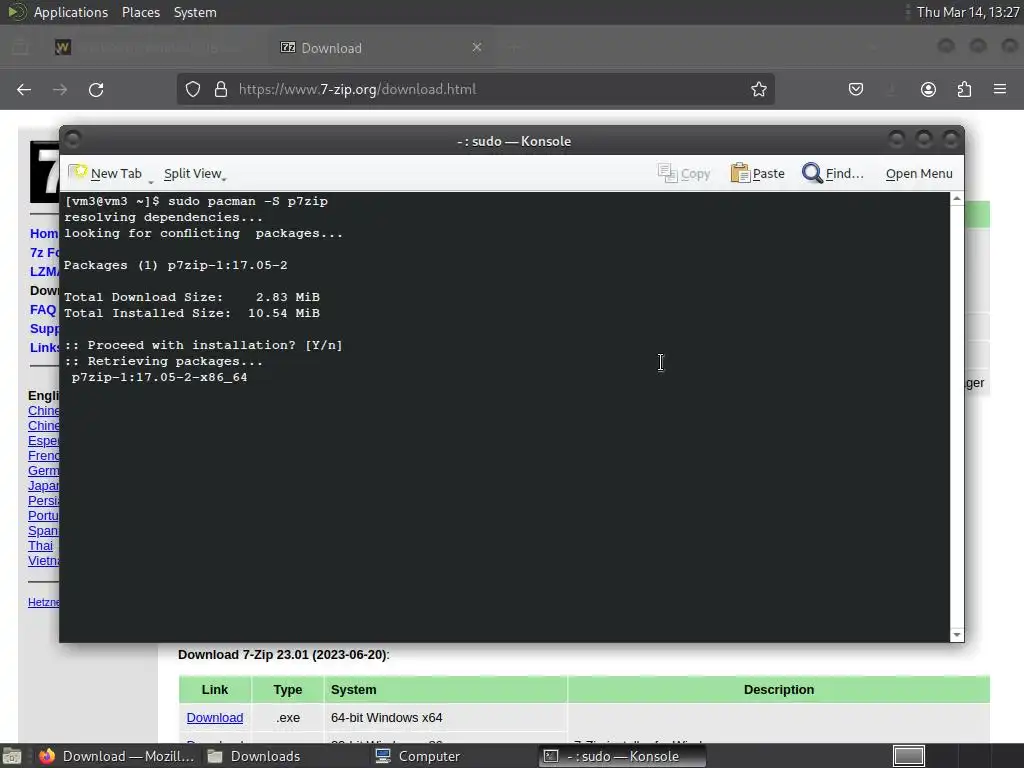The width and height of the screenshot is (1024, 768).
Task: Click the workspace switcher in bottom panel
Action: point(908,756)
